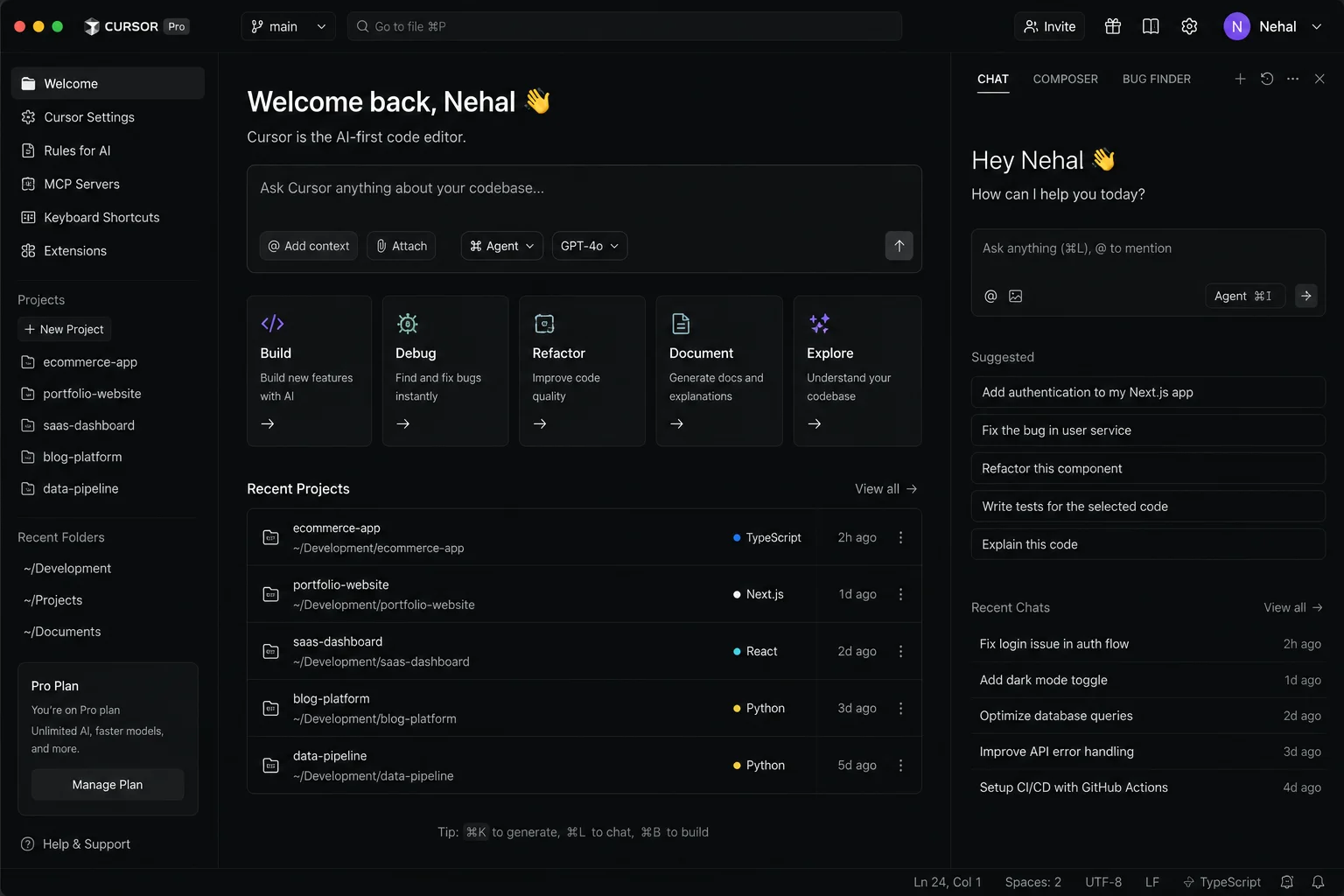This screenshot has width=1344, height=896.
Task: Open more options for saas-dashboard row
Action: (x=900, y=651)
